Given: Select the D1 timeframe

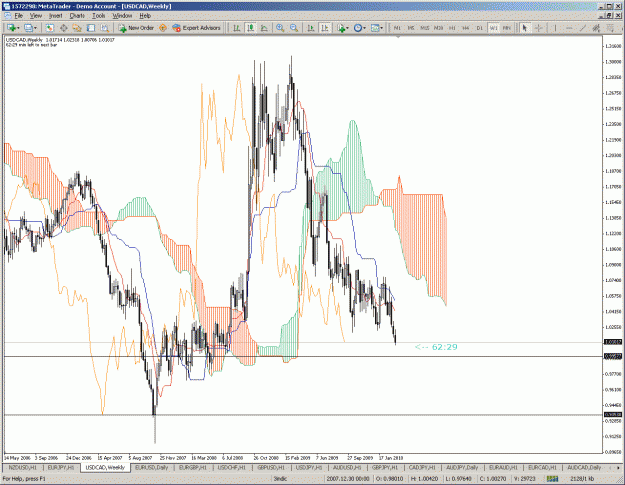Looking at the screenshot, I should coord(480,28).
